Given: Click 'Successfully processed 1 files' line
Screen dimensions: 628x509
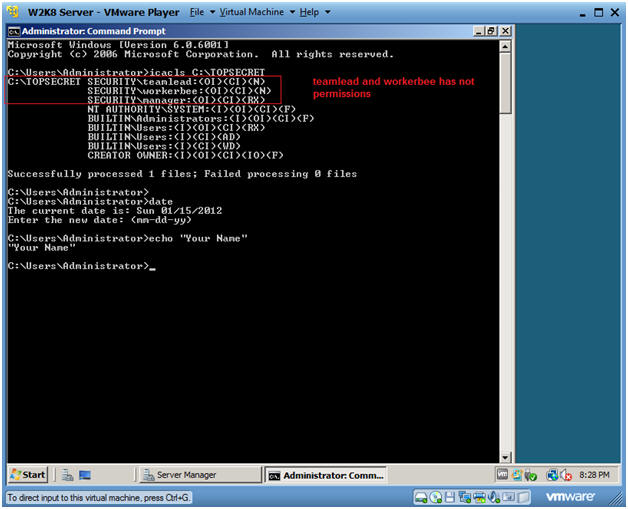Looking at the screenshot, I should [x=182, y=174].
